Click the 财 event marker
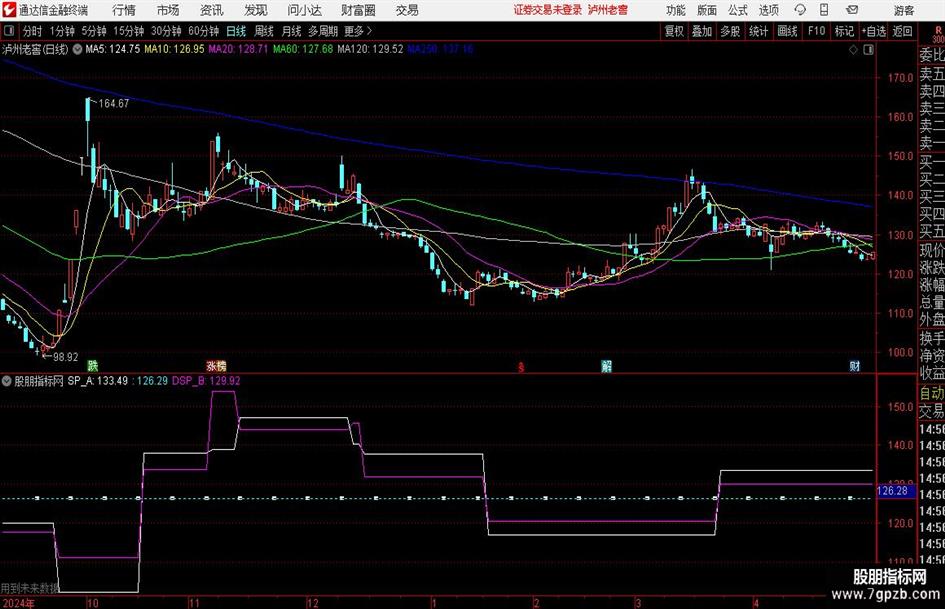Viewport: 945px width, 609px height. pyautogui.click(x=855, y=366)
